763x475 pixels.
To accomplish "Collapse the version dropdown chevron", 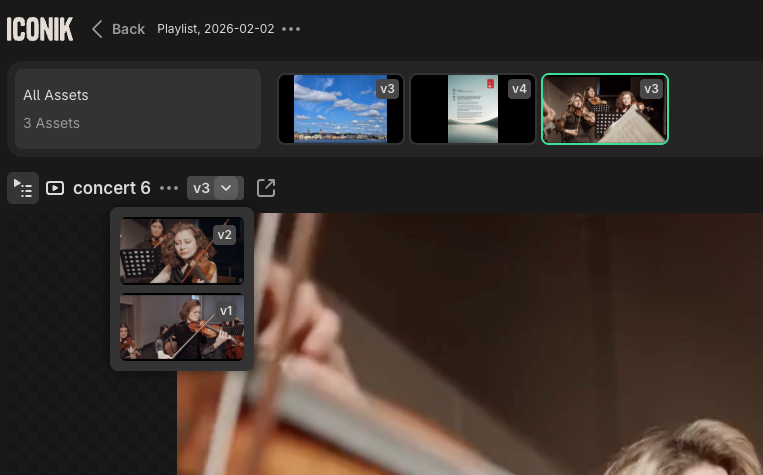I will [229, 188].
